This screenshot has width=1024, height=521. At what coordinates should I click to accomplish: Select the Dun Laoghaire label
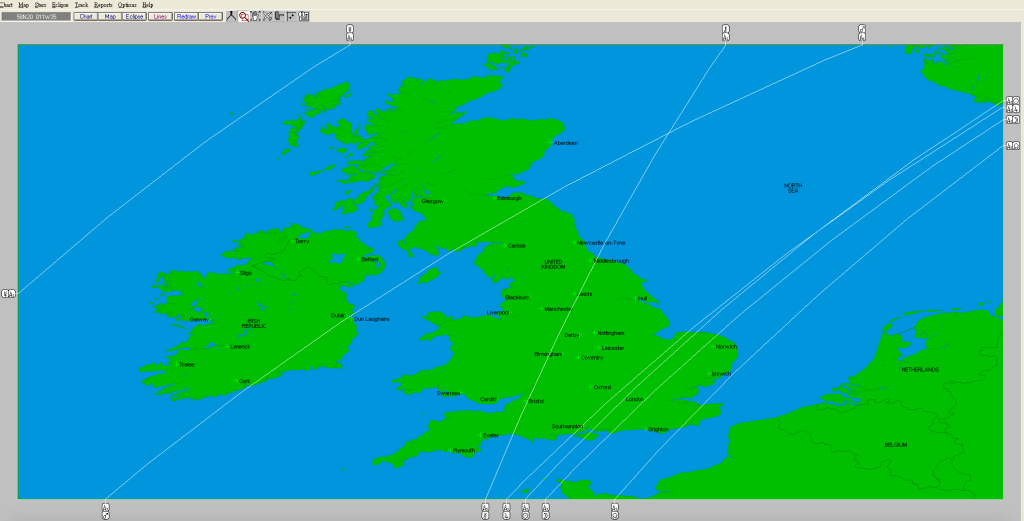coord(372,319)
